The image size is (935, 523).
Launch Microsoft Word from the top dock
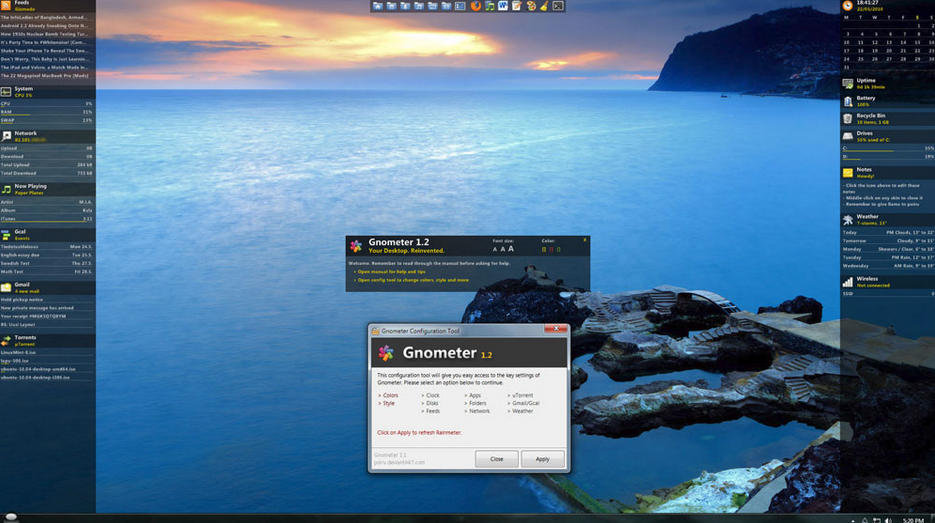503,6
